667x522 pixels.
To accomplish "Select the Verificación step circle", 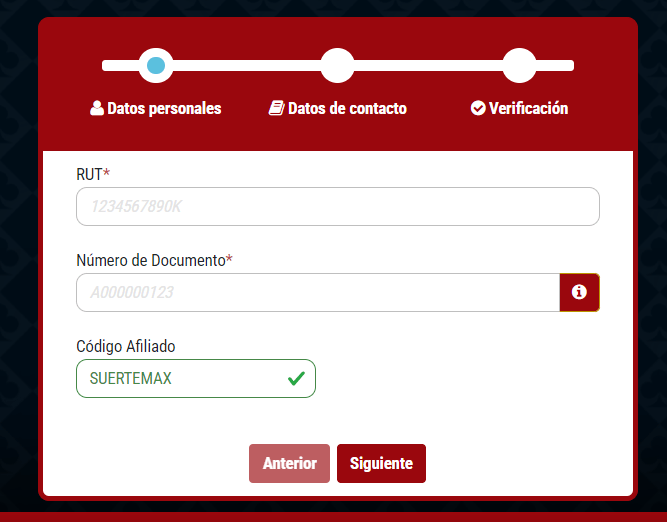I will [519, 66].
